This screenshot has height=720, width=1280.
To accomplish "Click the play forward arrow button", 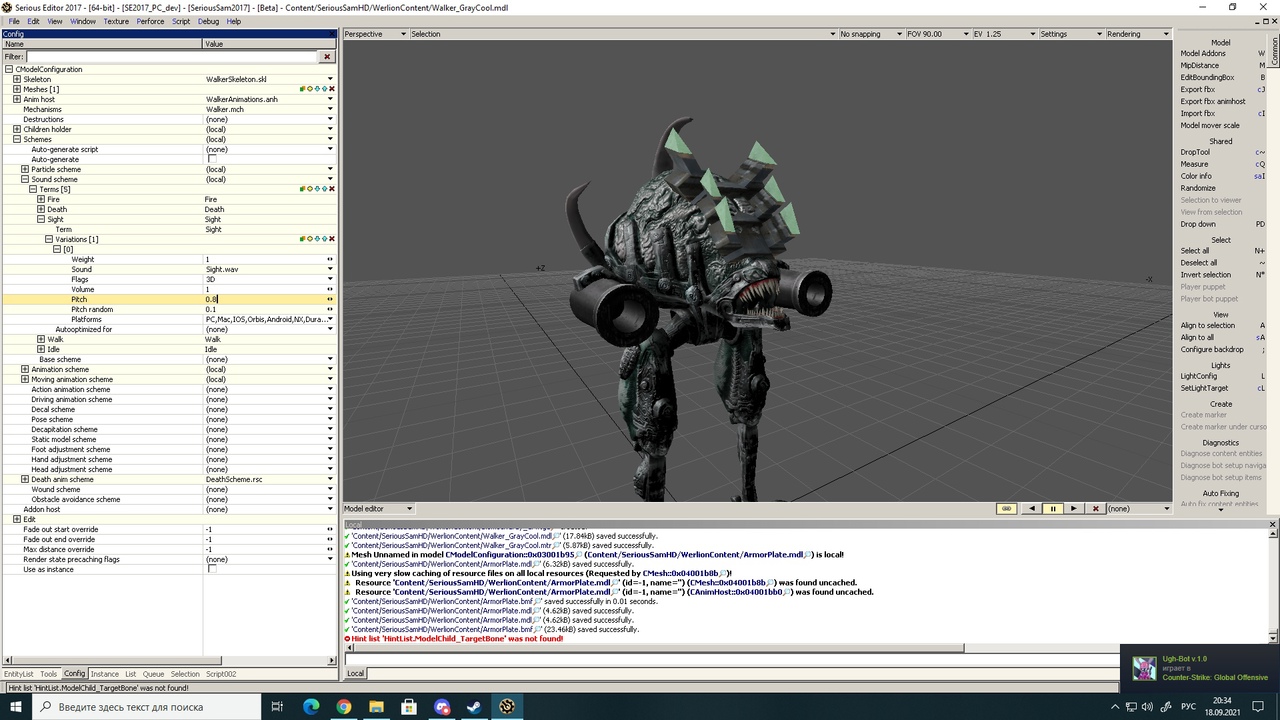I will click(1074, 508).
